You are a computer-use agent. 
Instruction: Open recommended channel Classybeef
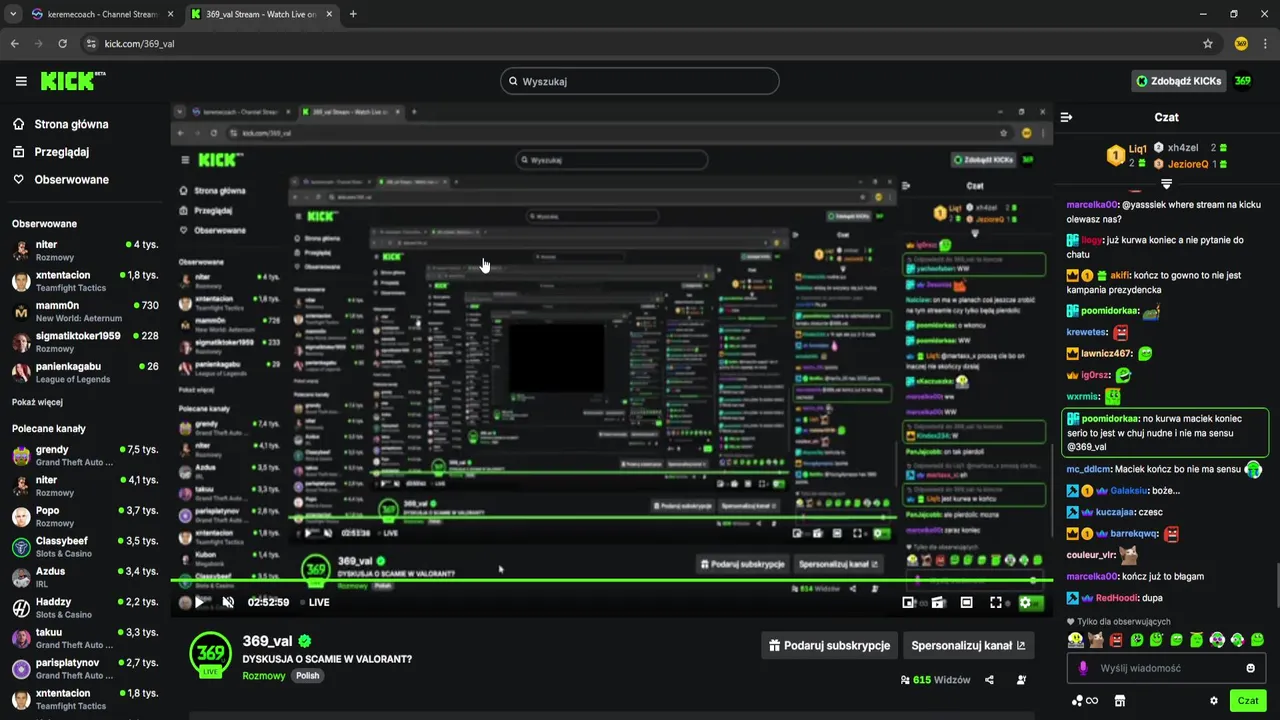click(85, 547)
